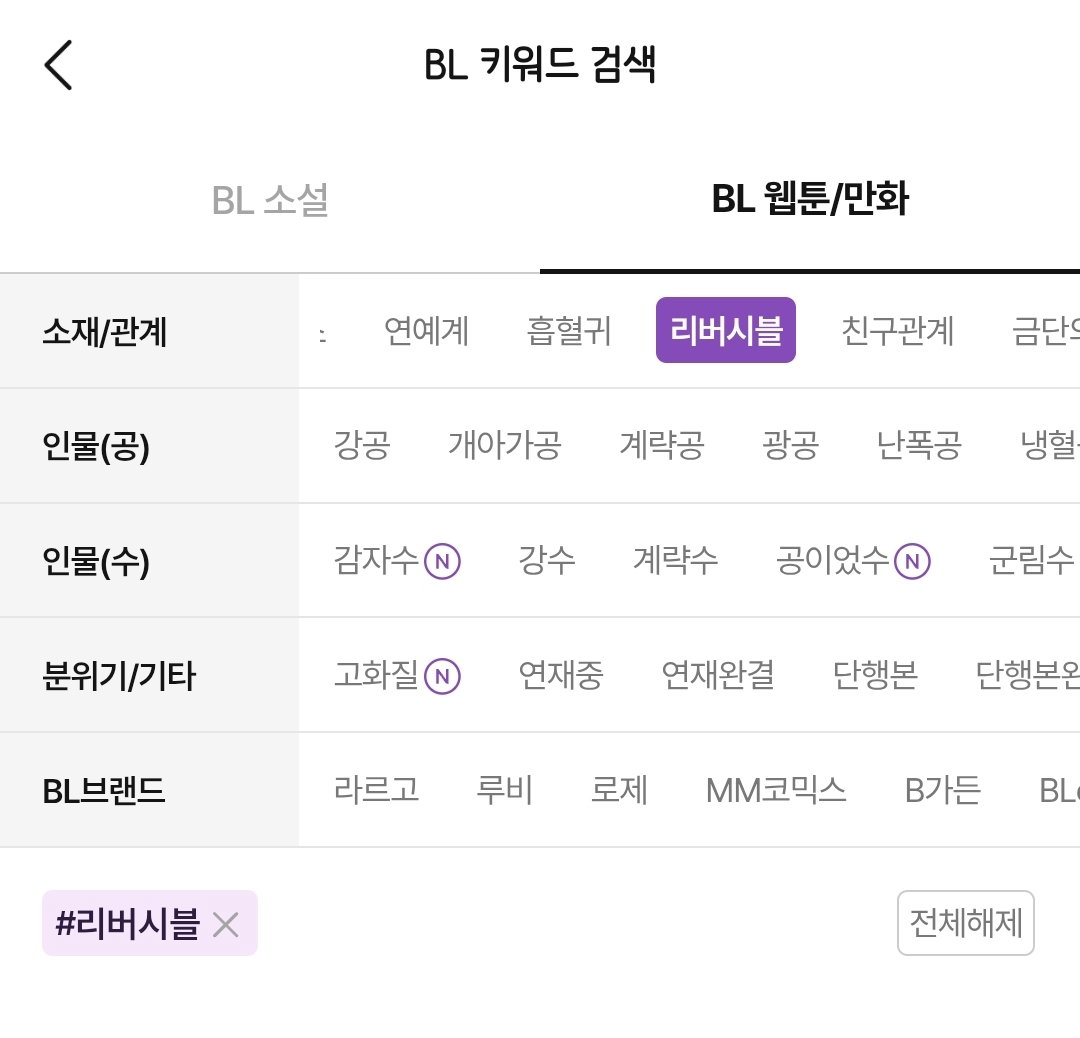Screen dimensions: 1080x1038
Task: Select the 고화질 keyword with N badge
Action: (x=397, y=675)
